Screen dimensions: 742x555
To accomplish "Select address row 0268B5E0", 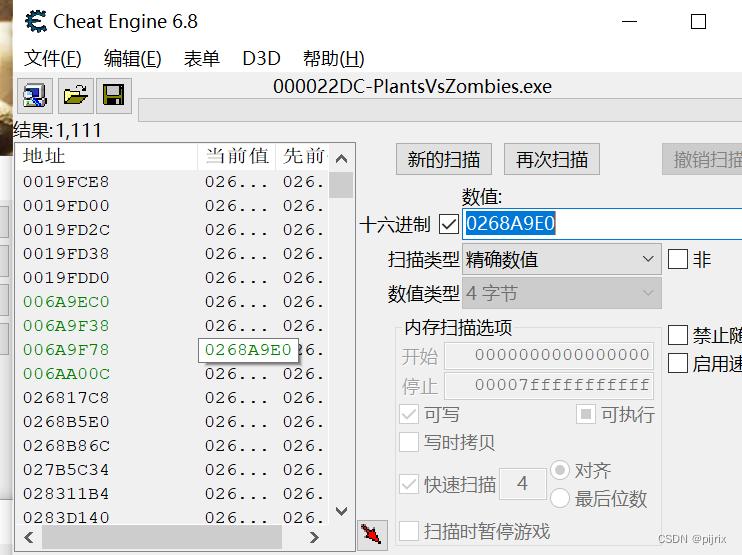I will click(x=172, y=422).
